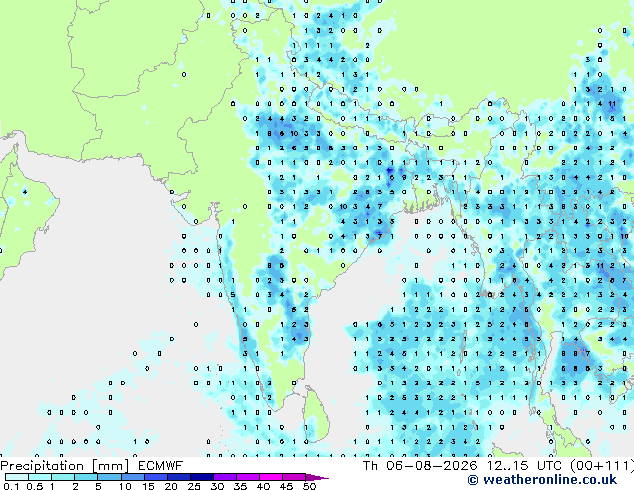Click the '[mm]' unit label
Viewport: 634px width, 490px height.
[111, 466]
